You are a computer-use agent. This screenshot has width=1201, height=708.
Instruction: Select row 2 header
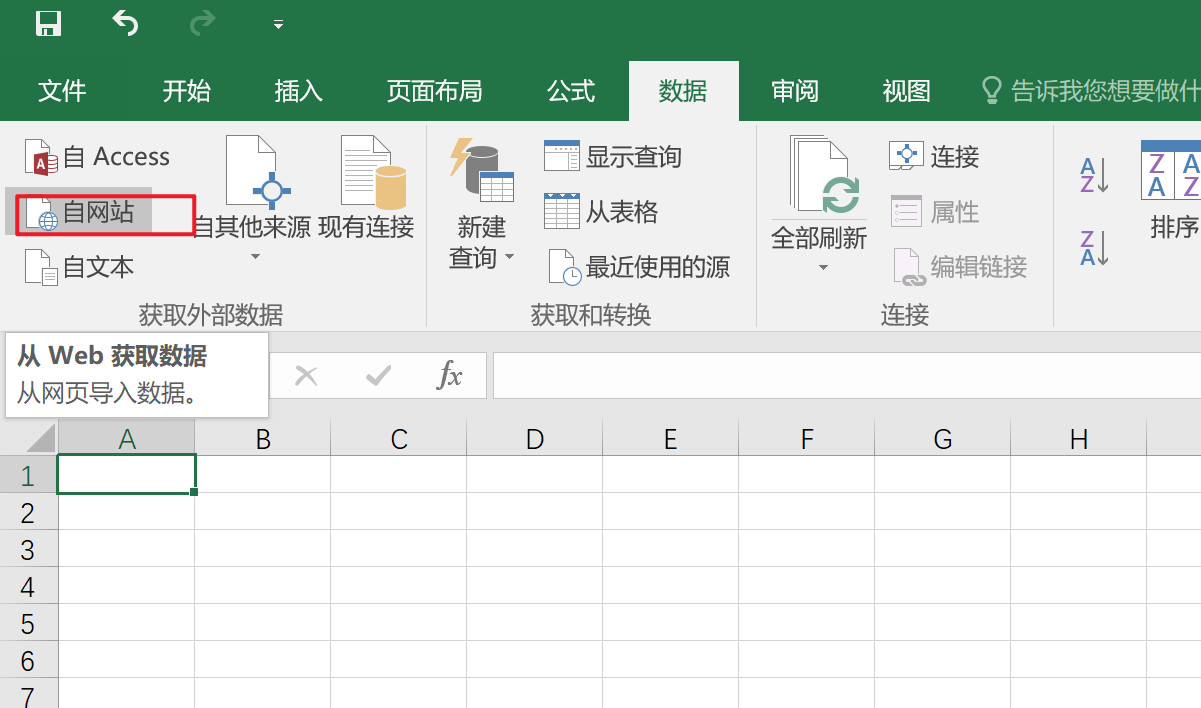coord(28,512)
